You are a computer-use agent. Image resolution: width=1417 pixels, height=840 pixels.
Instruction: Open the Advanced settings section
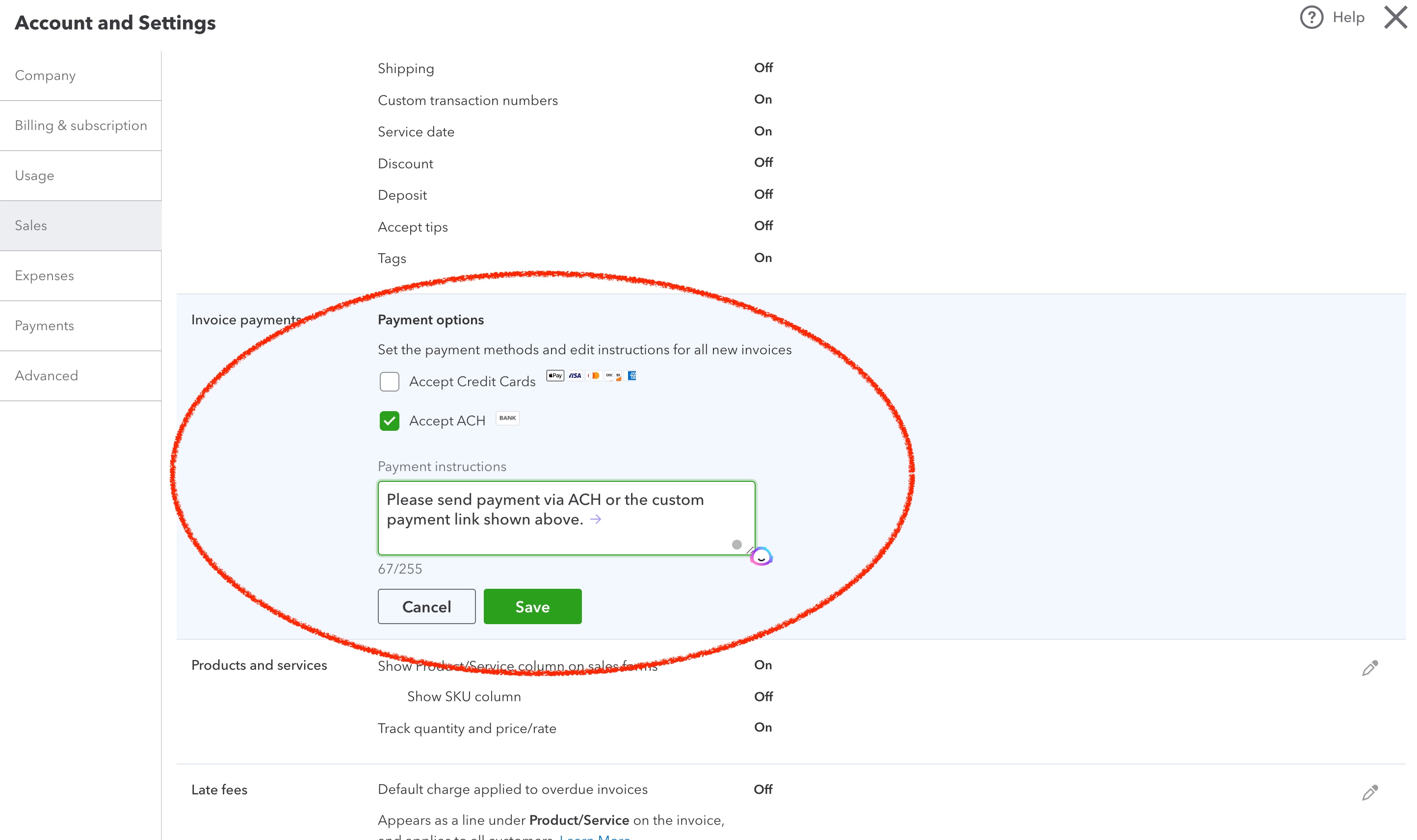(47, 375)
